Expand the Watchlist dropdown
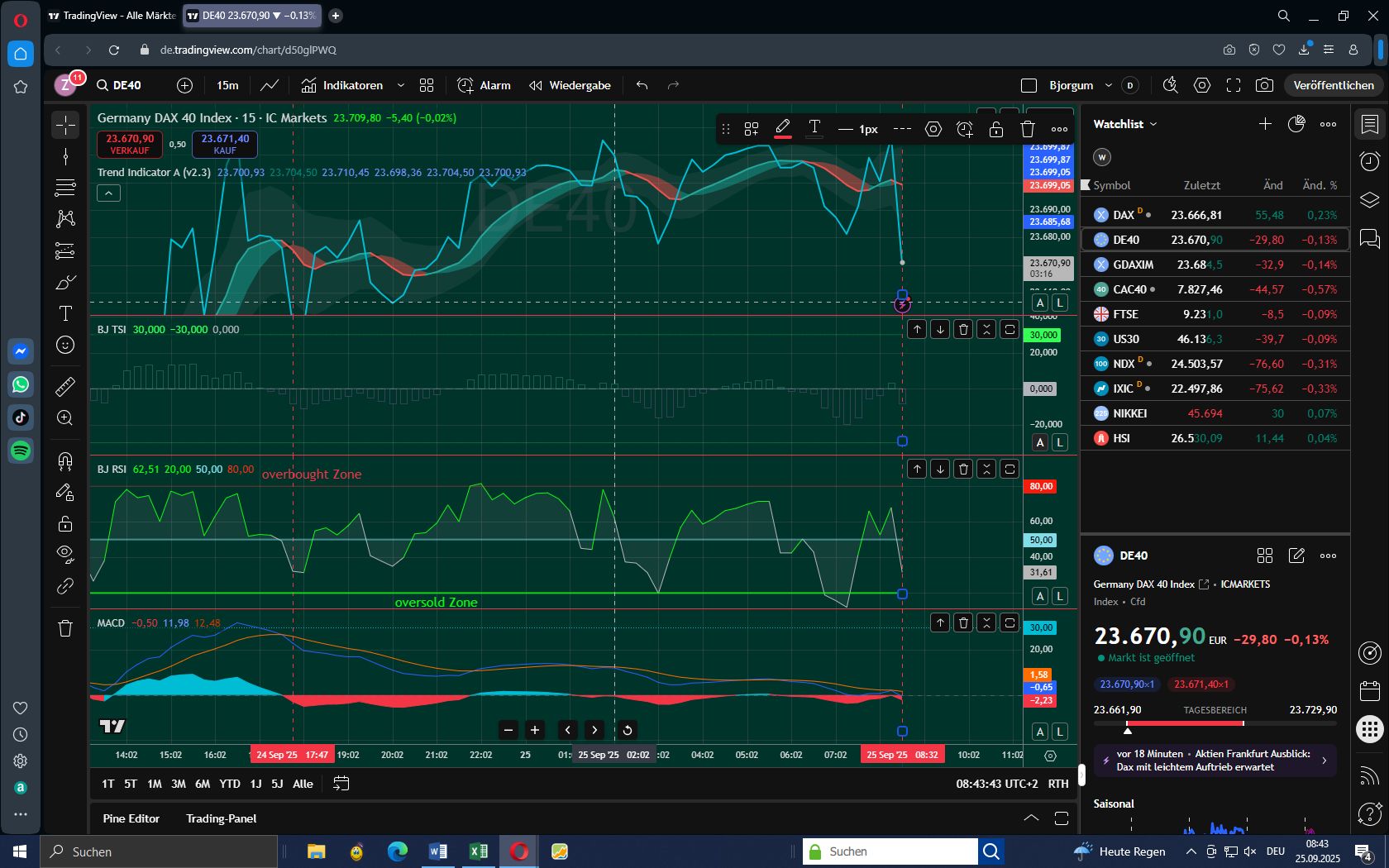This screenshot has width=1389, height=868. (1124, 124)
